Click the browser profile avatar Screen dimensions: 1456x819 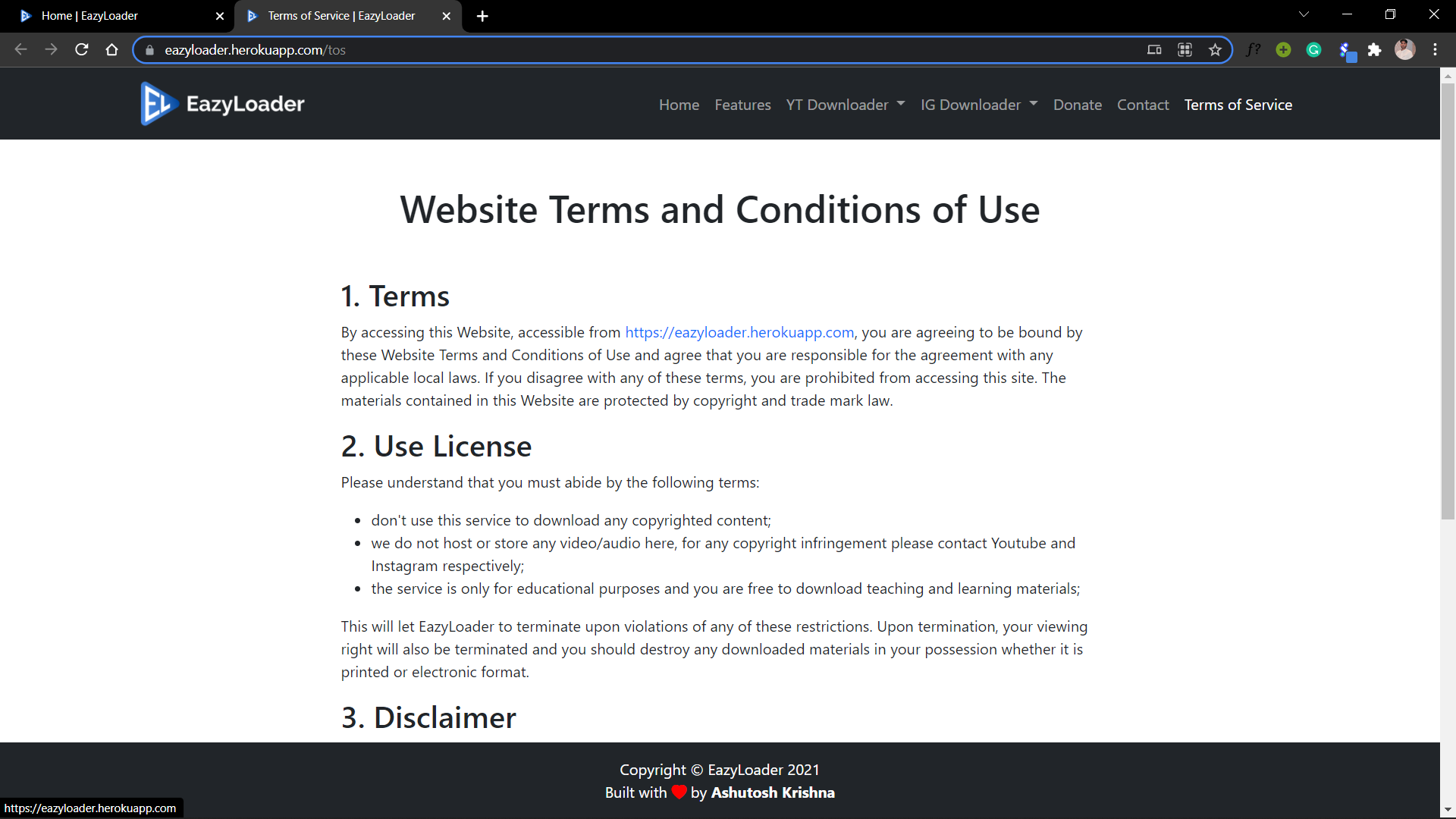click(1405, 49)
